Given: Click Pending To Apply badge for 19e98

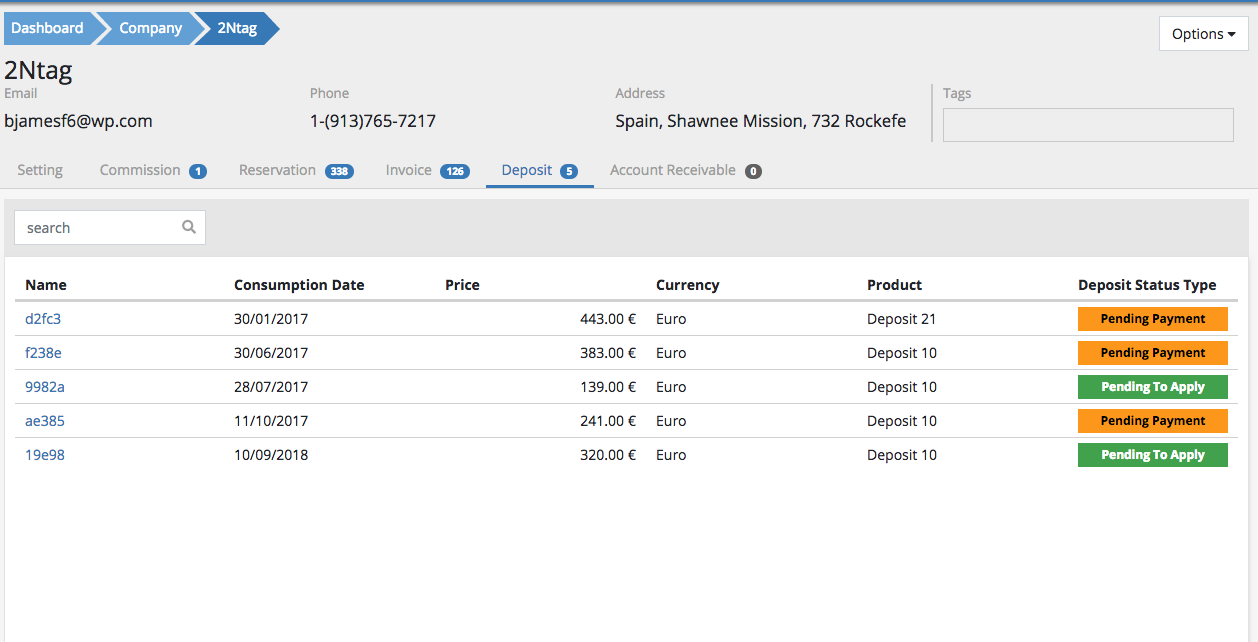Looking at the screenshot, I should point(1152,455).
